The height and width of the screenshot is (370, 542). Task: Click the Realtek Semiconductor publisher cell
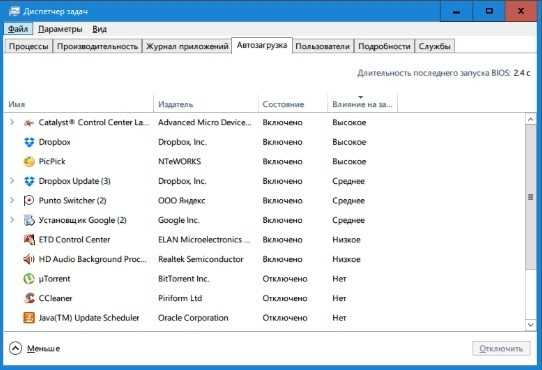point(201,259)
